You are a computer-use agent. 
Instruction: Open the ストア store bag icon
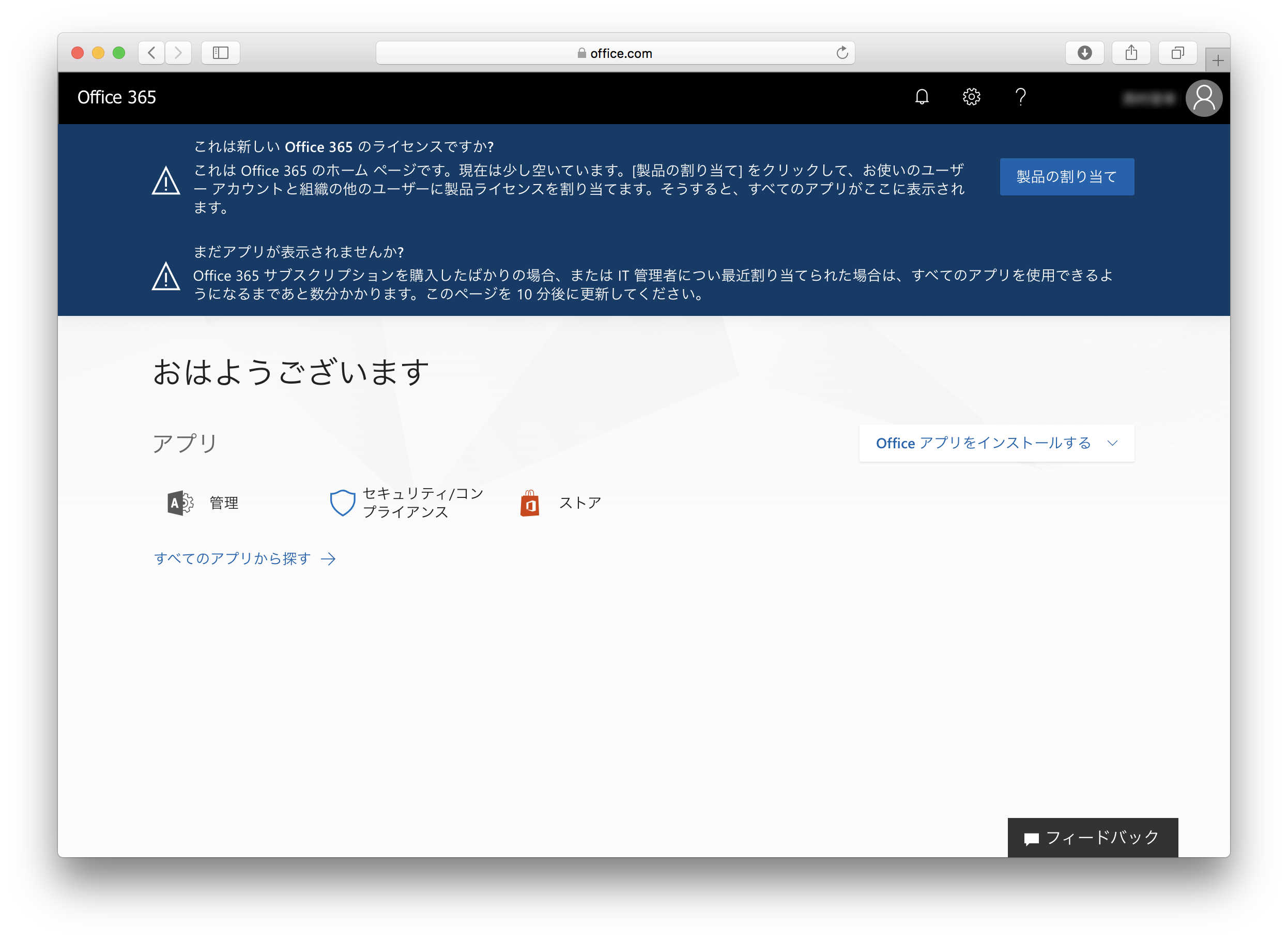click(x=529, y=503)
